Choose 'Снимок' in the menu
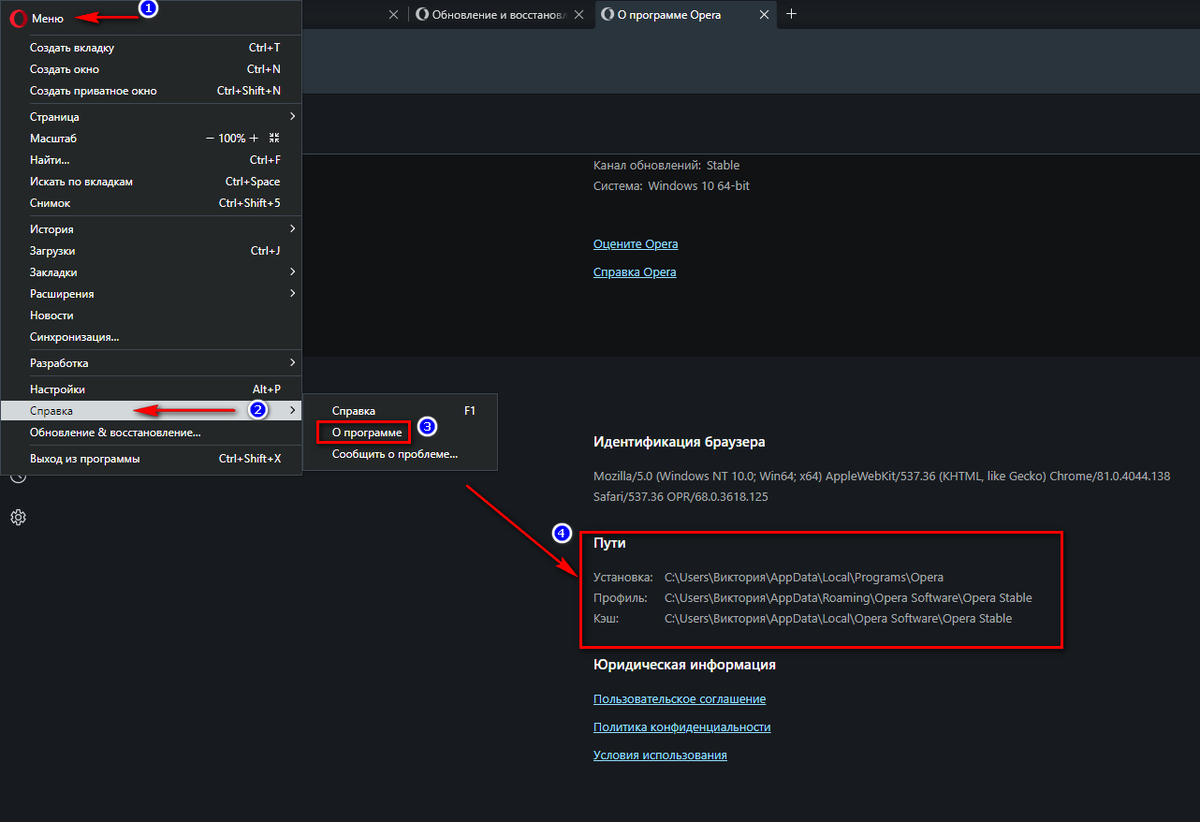The height and width of the screenshot is (822, 1200). [x=152, y=203]
